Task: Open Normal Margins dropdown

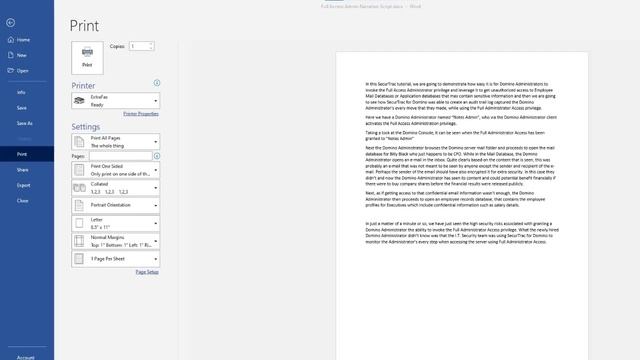Action: click(x=116, y=241)
